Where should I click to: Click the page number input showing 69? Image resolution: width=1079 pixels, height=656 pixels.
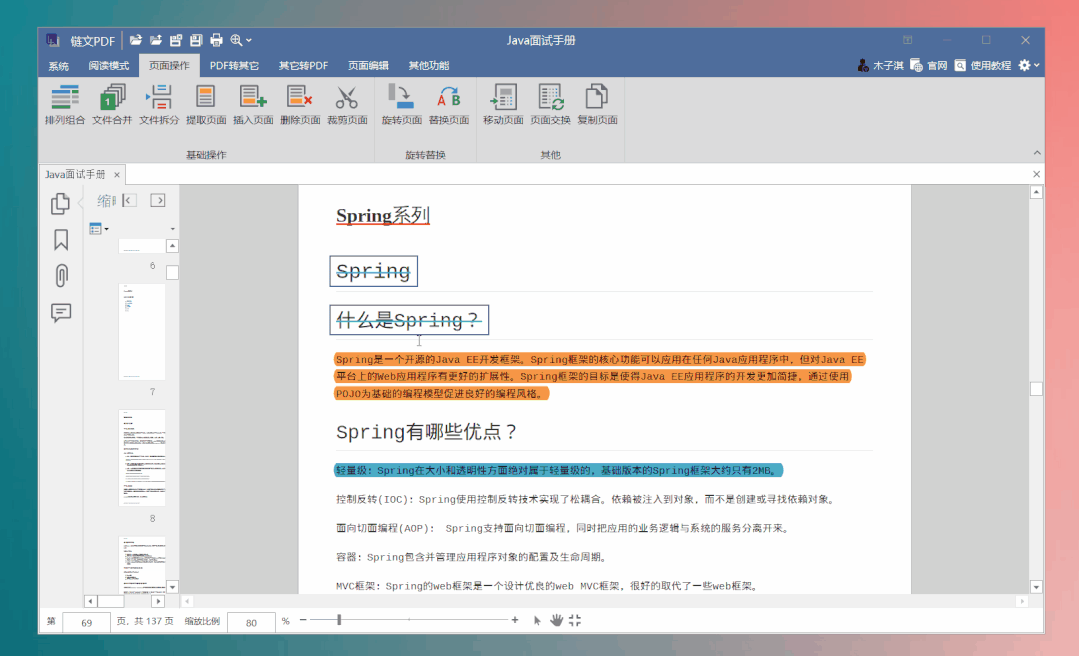86,621
